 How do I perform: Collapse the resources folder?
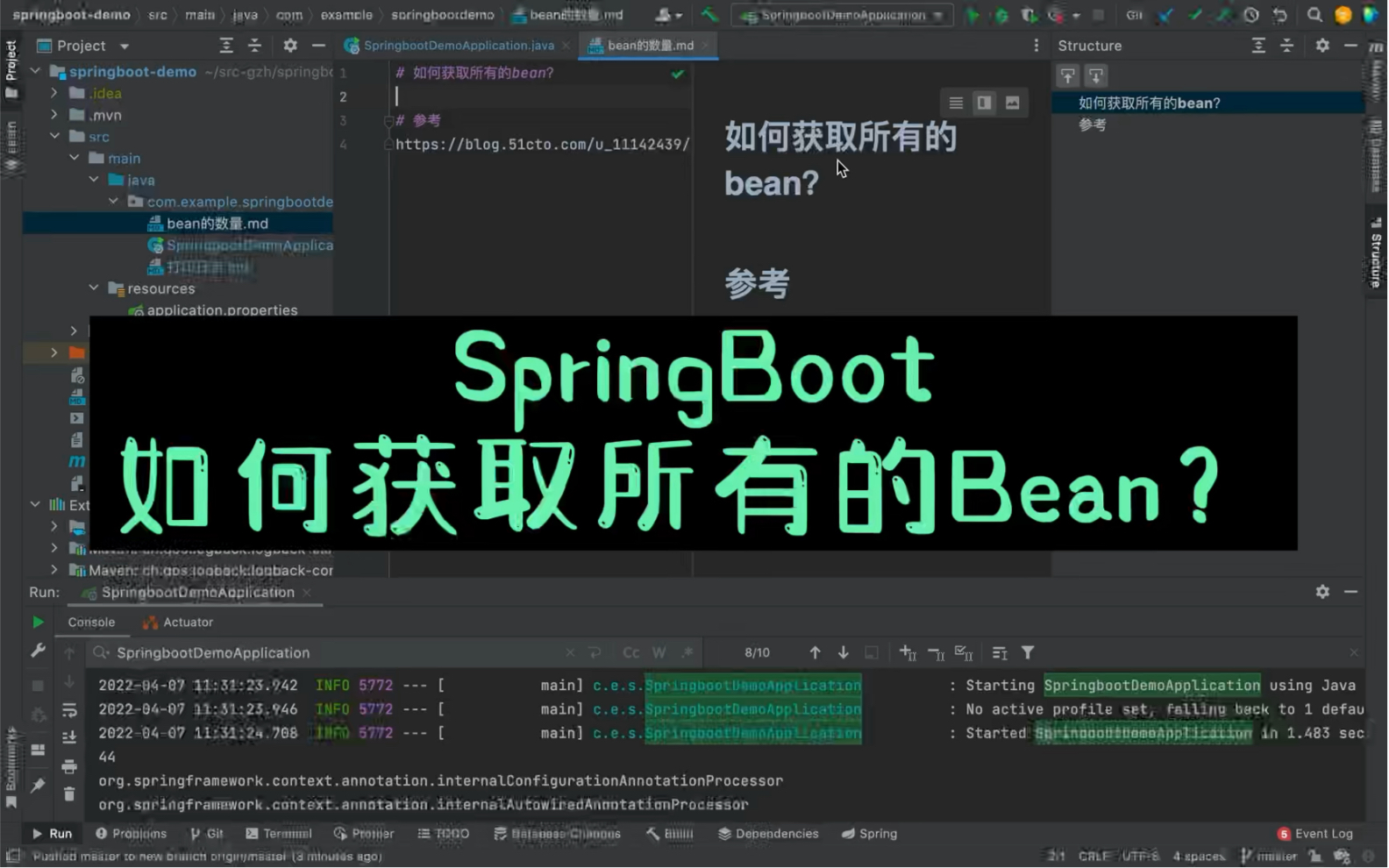(x=94, y=288)
